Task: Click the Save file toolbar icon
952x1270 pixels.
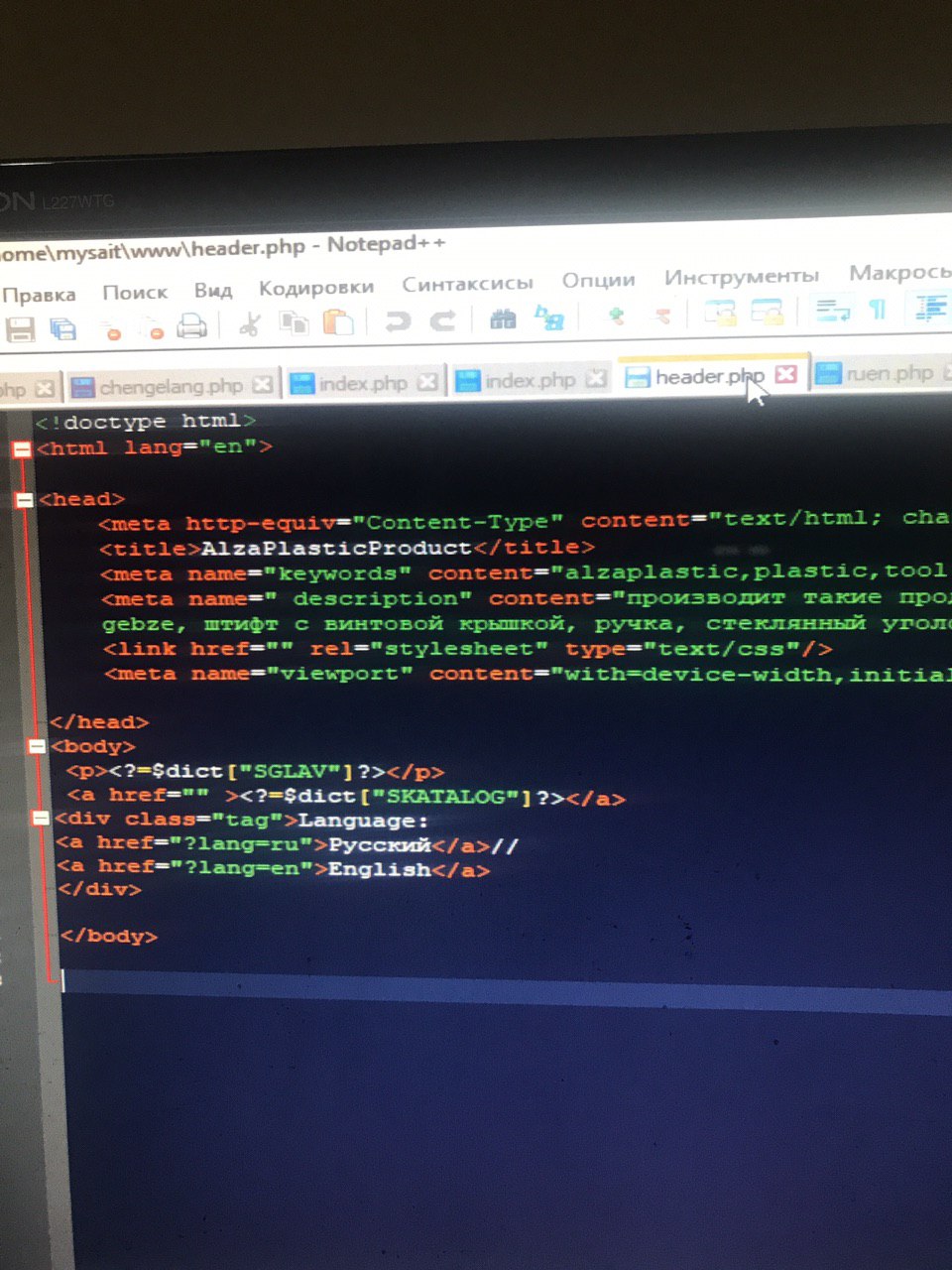Action: pyautogui.click(x=20, y=330)
